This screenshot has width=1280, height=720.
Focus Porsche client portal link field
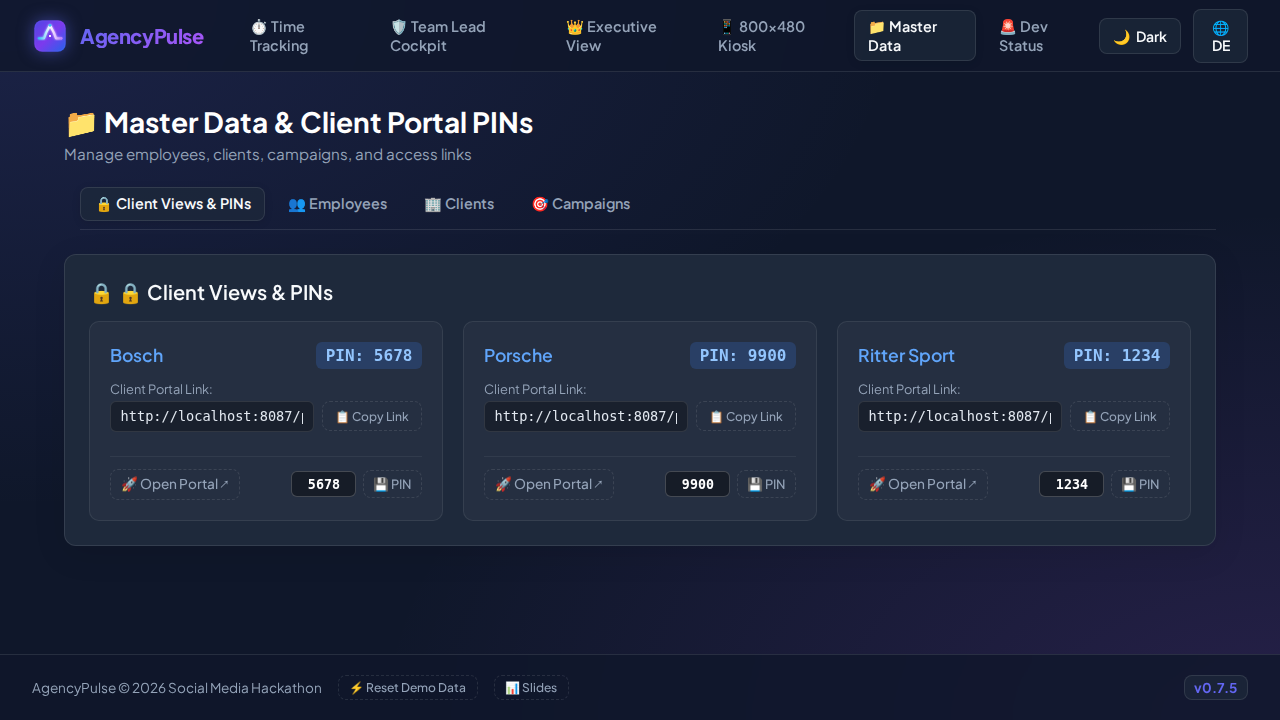(586, 416)
